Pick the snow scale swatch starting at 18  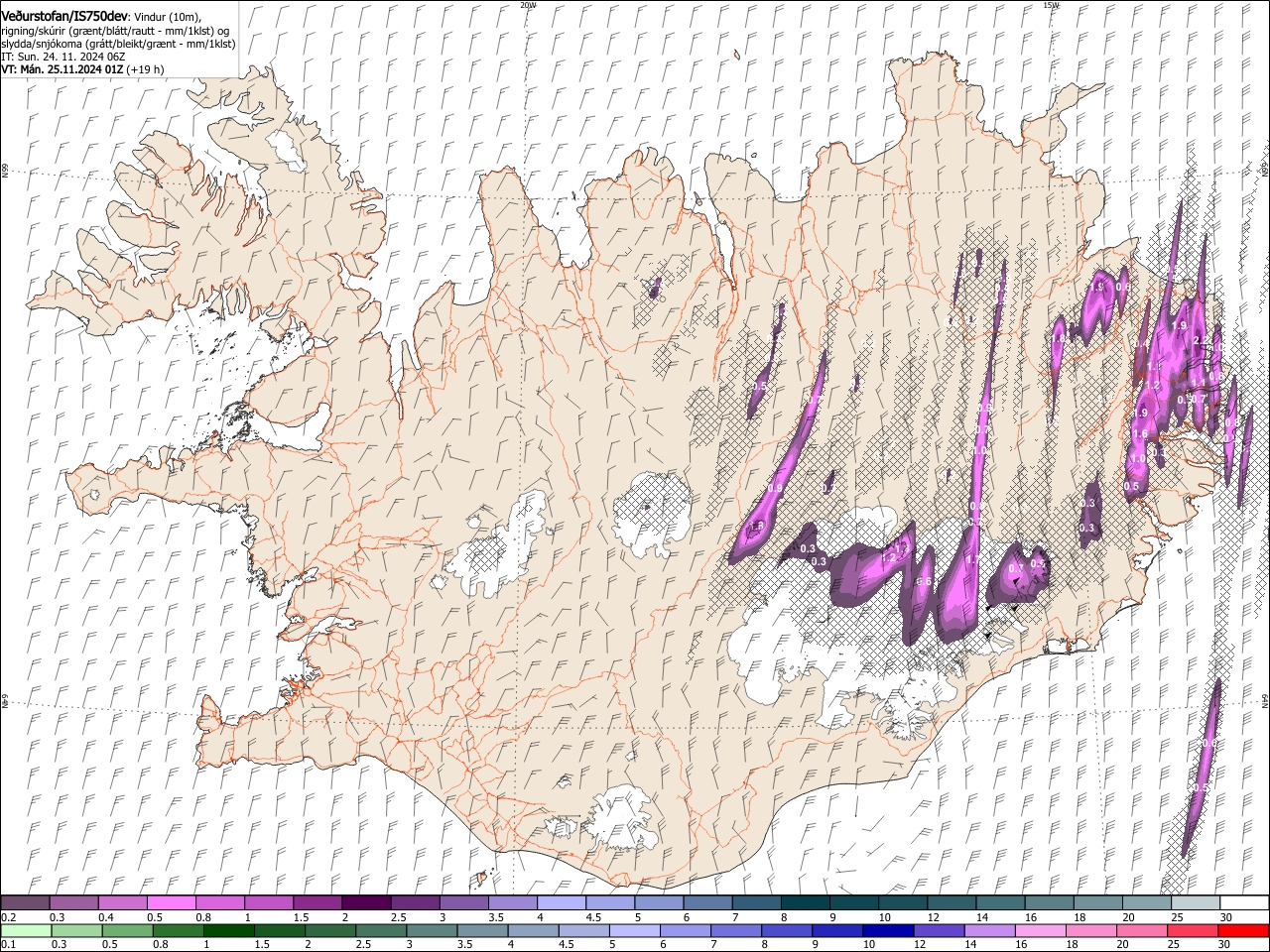coord(1097,902)
